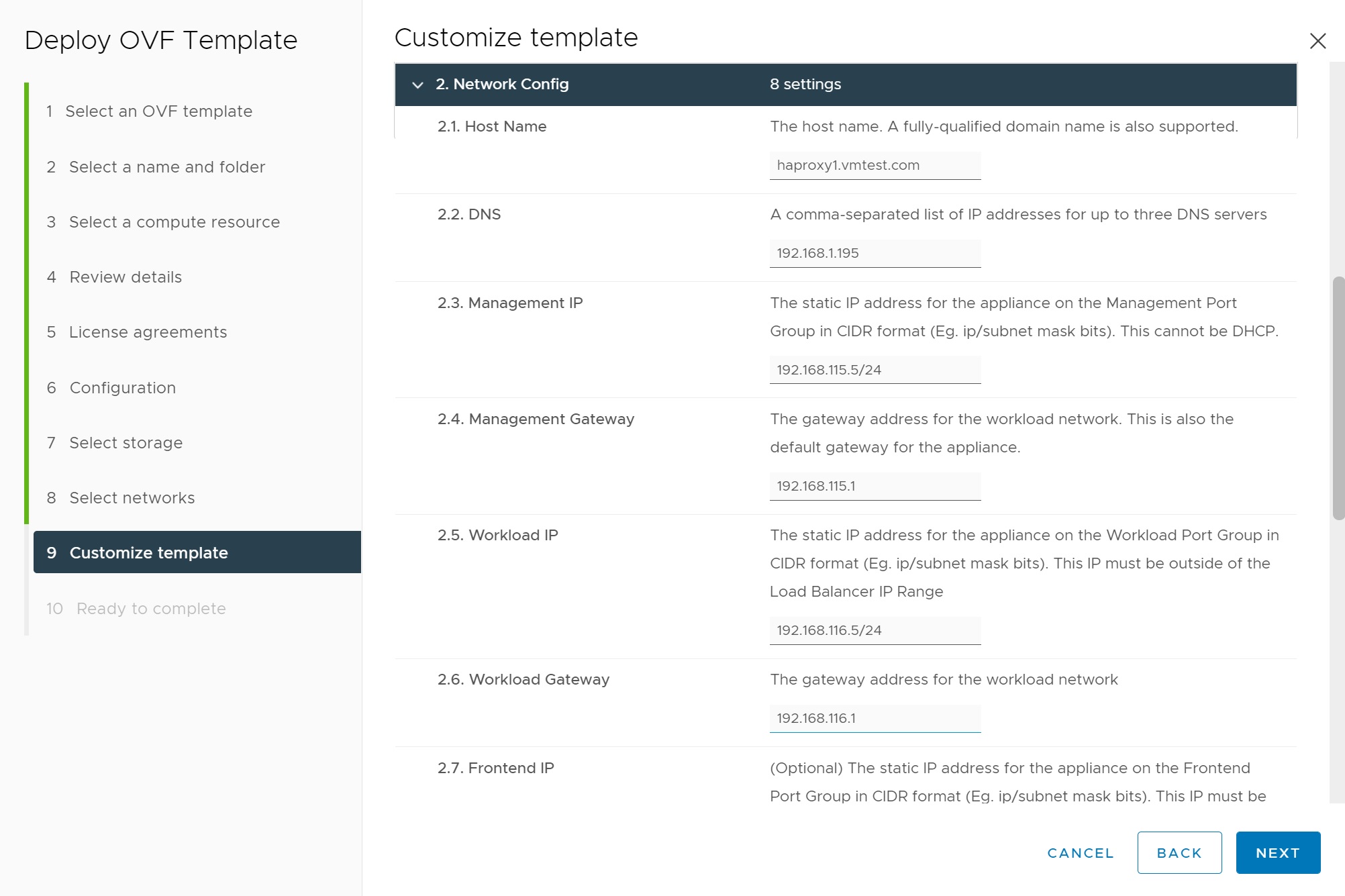Focus the Management IP field
This screenshot has width=1345, height=896.
pyautogui.click(x=875, y=370)
